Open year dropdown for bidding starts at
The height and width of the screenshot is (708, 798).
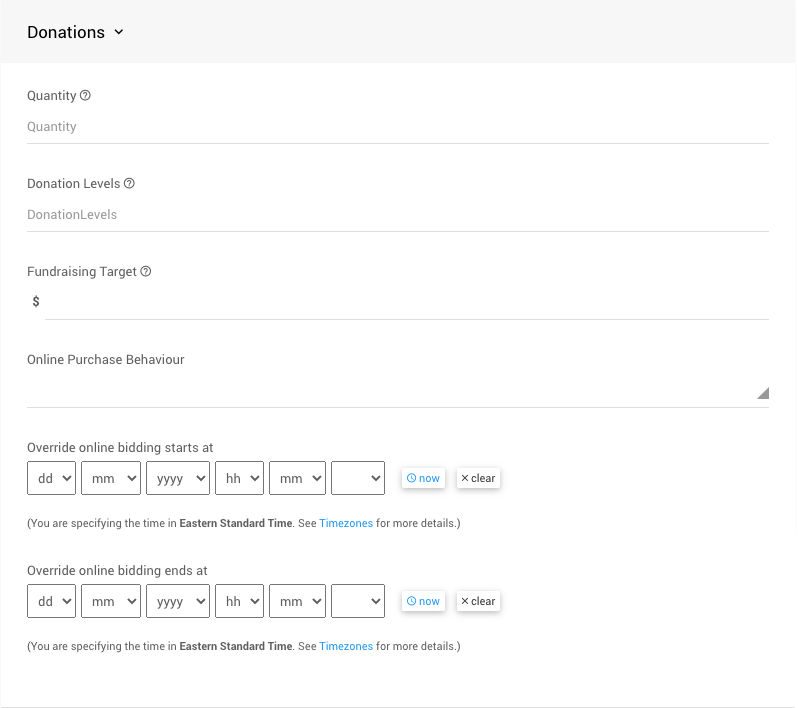tap(177, 479)
